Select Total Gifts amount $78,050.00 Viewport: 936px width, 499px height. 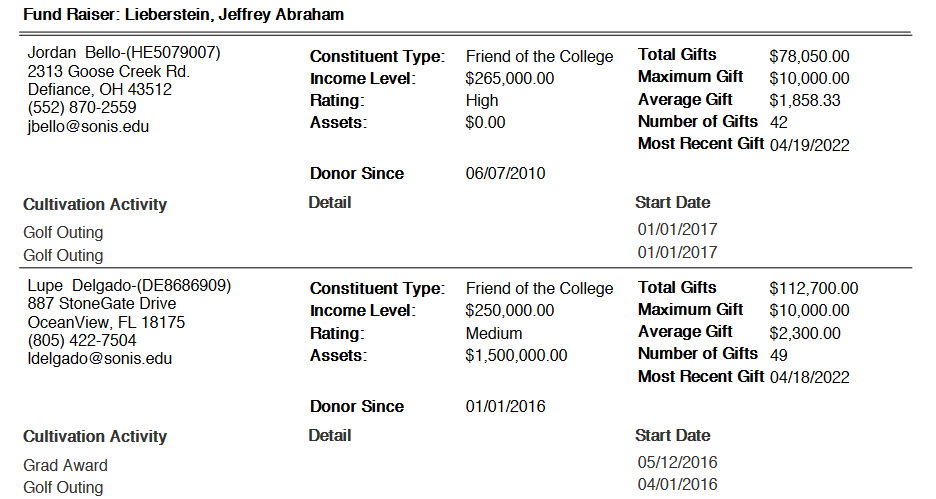[x=809, y=57]
